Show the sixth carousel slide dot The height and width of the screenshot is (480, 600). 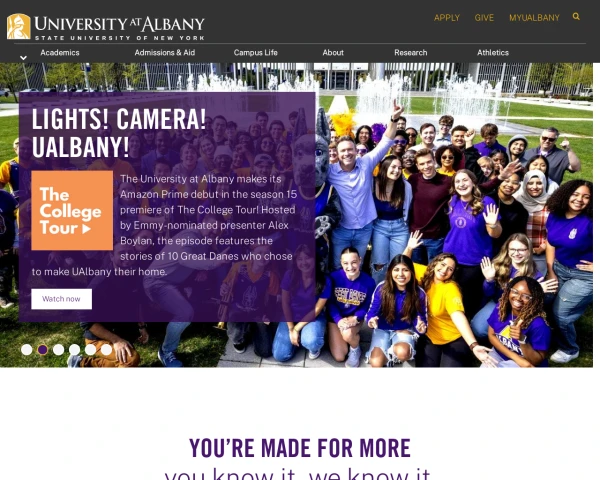pos(106,349)
